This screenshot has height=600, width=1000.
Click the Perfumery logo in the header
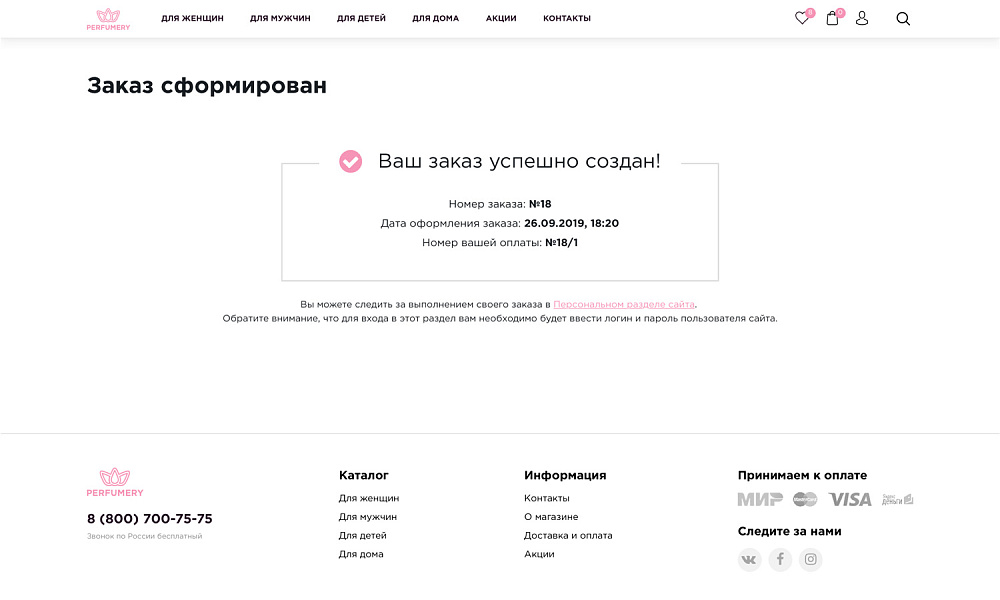click(108, 19)
